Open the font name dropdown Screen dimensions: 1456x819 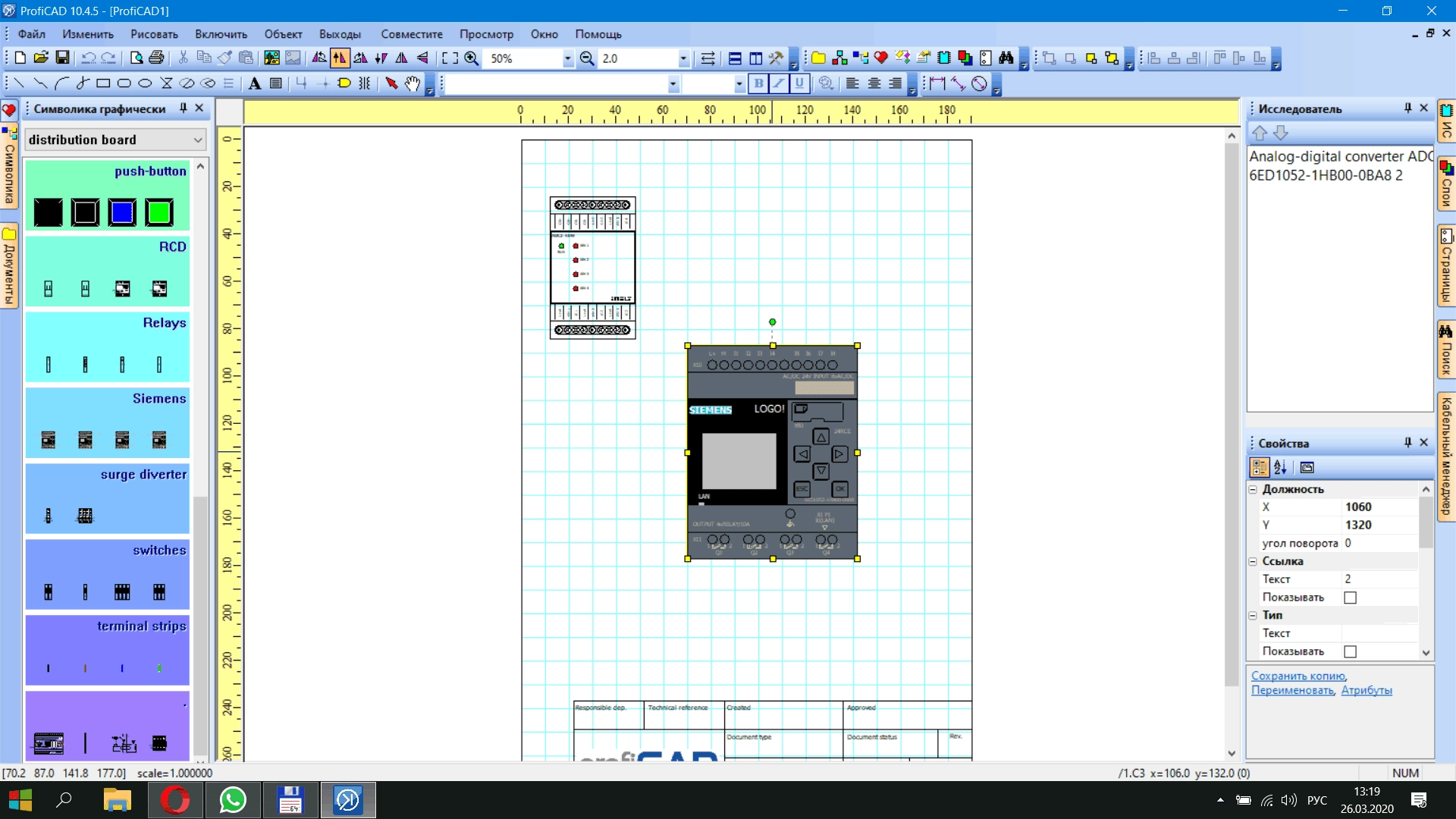(673, 83)
